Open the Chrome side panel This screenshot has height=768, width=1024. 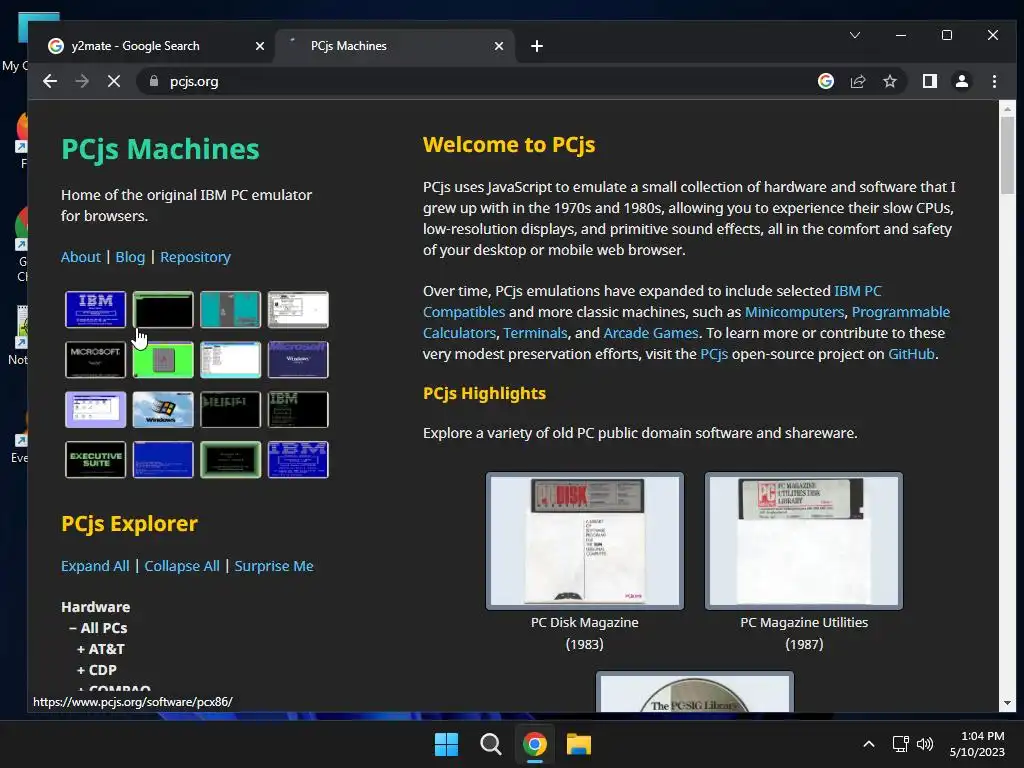tap(930, 82)
